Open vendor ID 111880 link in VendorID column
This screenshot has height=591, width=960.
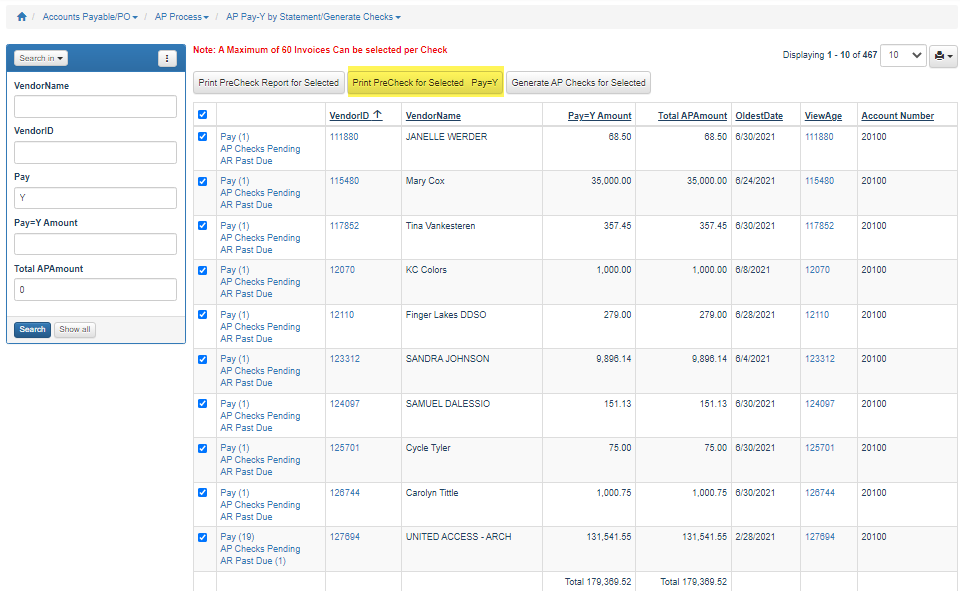[344, 137]
